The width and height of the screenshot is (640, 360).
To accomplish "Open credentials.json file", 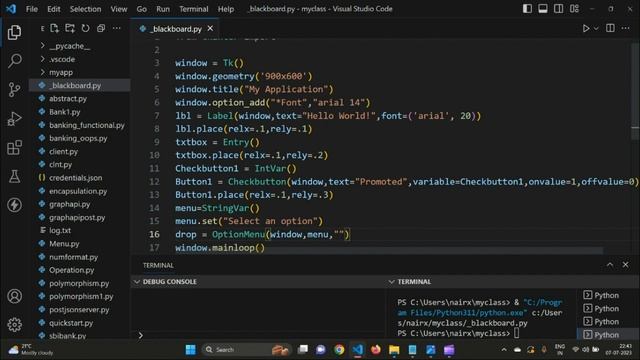I will pos(76,178).
